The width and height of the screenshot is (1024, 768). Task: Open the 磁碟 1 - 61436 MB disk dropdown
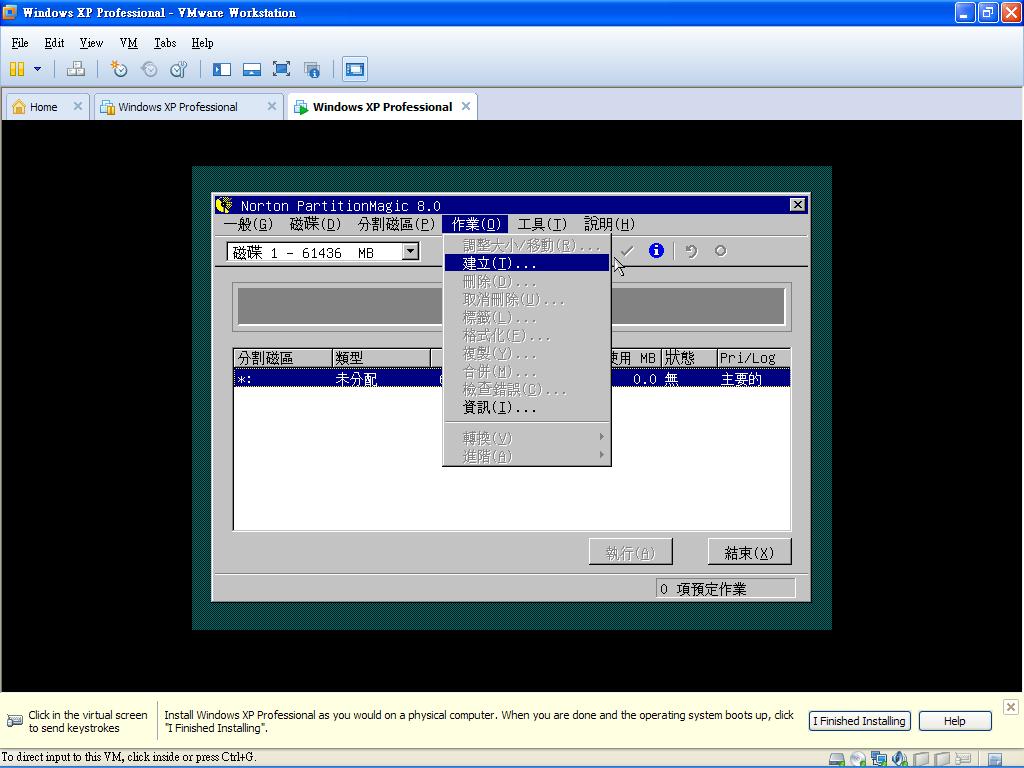pos(411,251)
